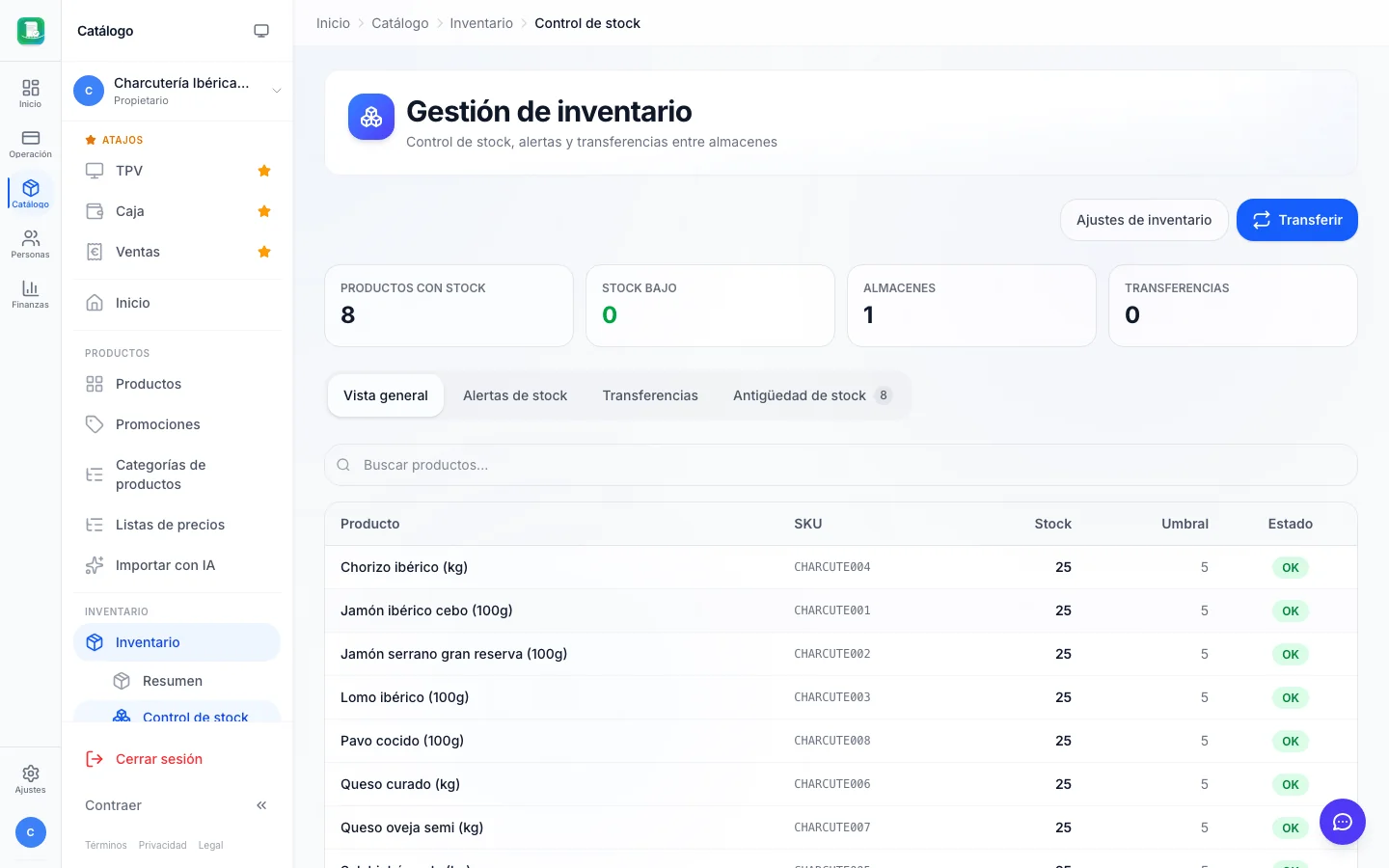
Task: Open Ajustes gear in the left rail
Action: click(x=30, y=779)
